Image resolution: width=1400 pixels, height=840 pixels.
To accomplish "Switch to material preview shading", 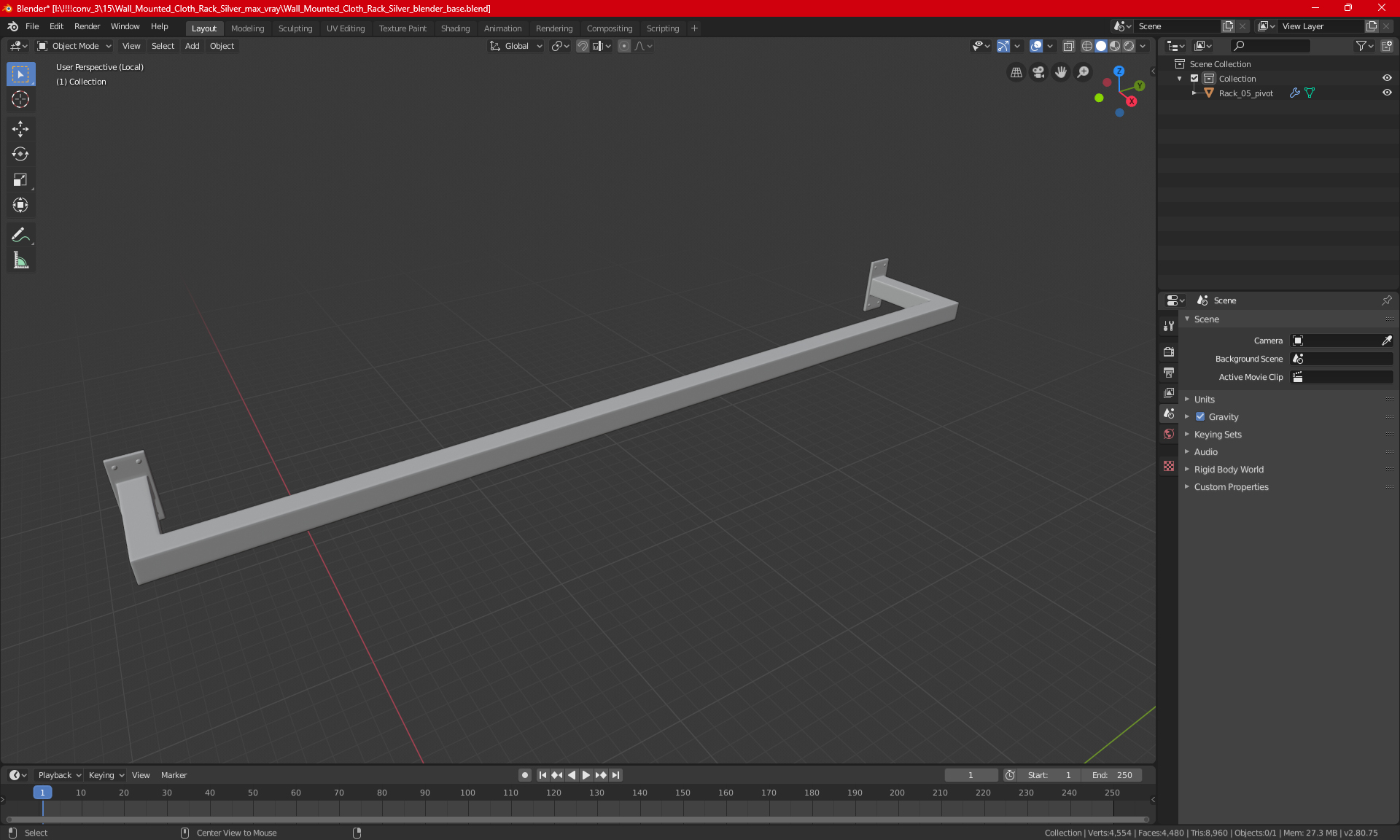I will [x=1115, y=46].
